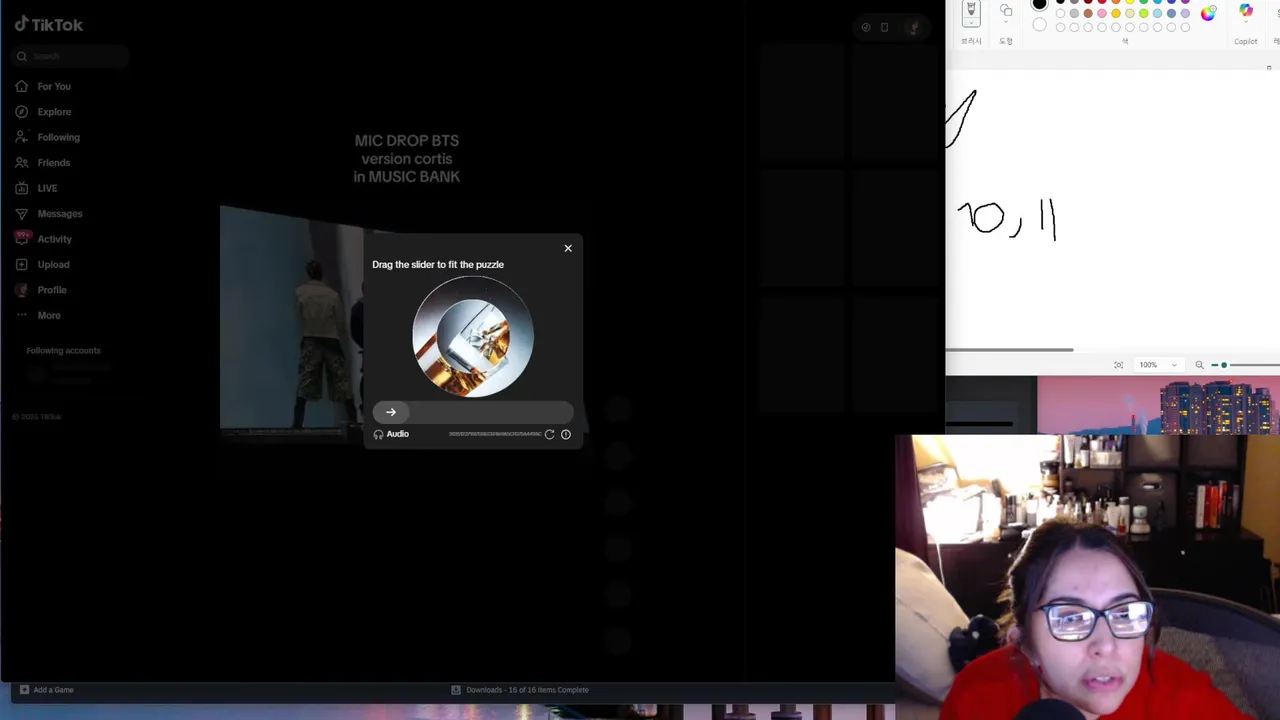Expand the More menu in sidebar
Image resolution: width=1280 pixels, height=720 pixels.
tap(38, 315)
